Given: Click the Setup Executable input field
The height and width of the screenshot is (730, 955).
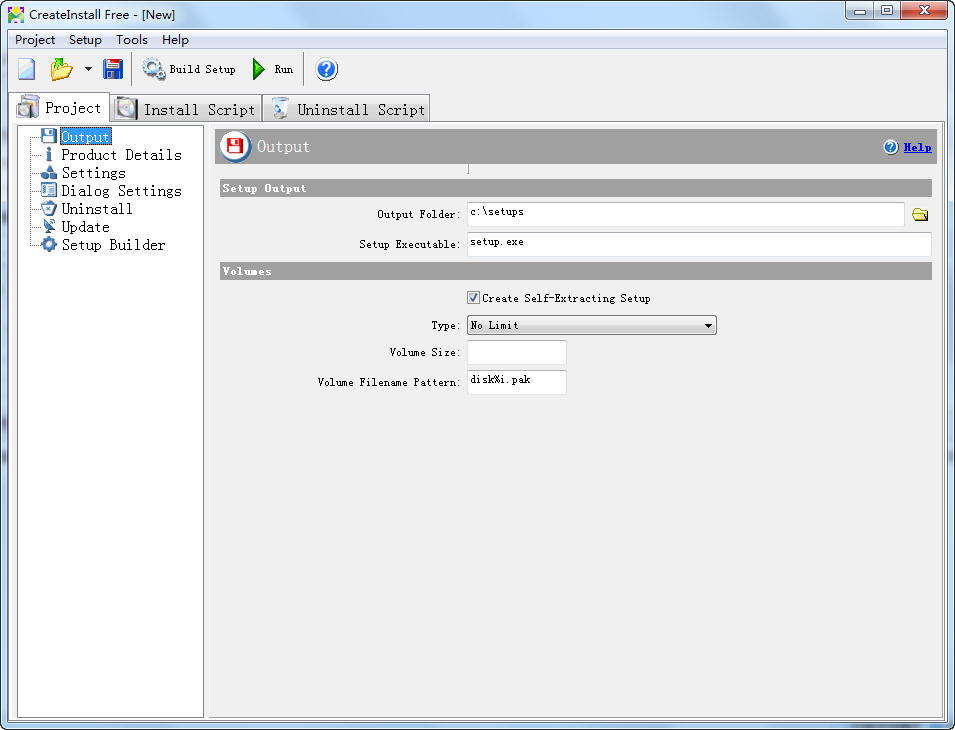Looking at the screenshot, I should click(698, 244).
